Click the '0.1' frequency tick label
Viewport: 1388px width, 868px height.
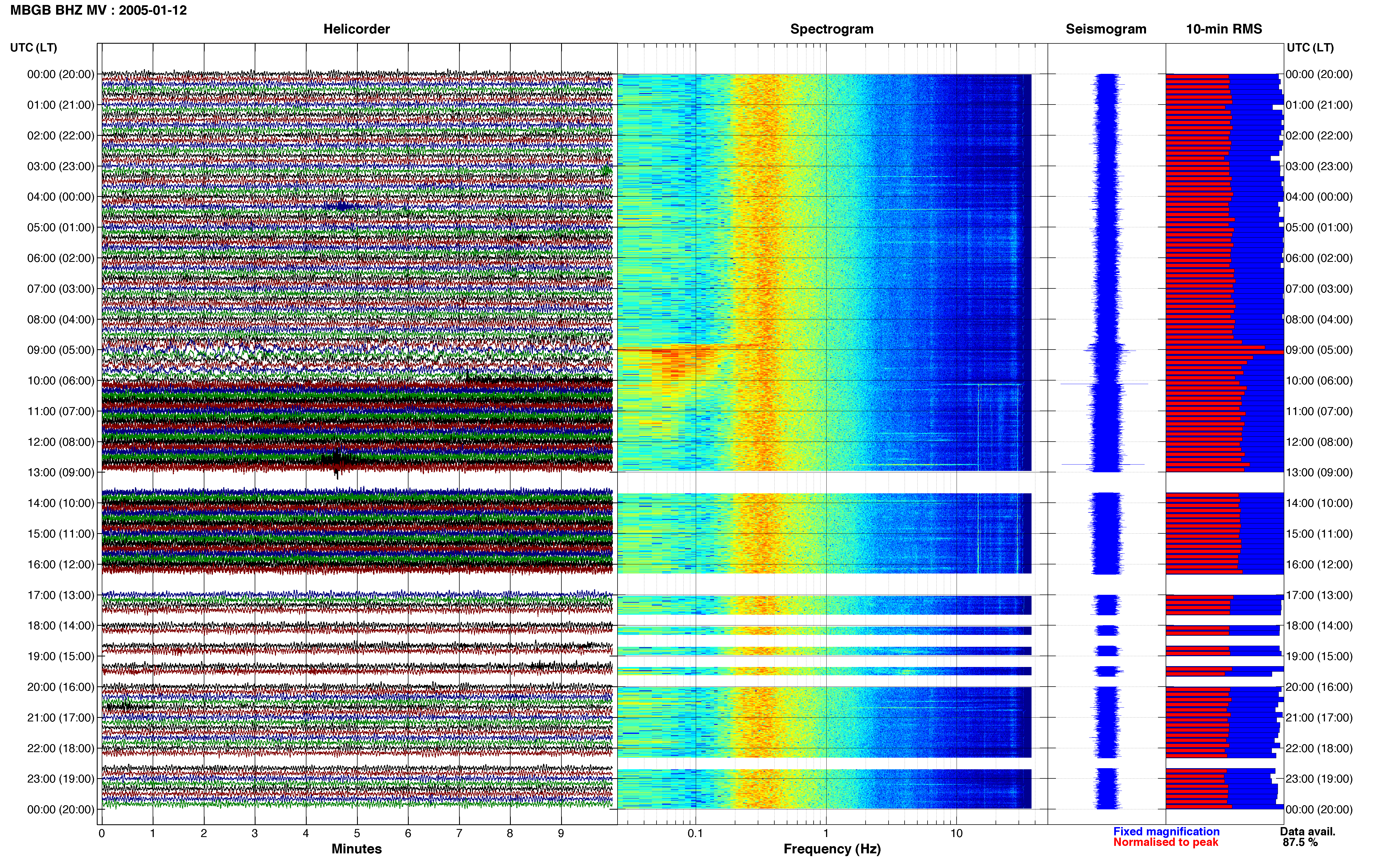(695, 833)
